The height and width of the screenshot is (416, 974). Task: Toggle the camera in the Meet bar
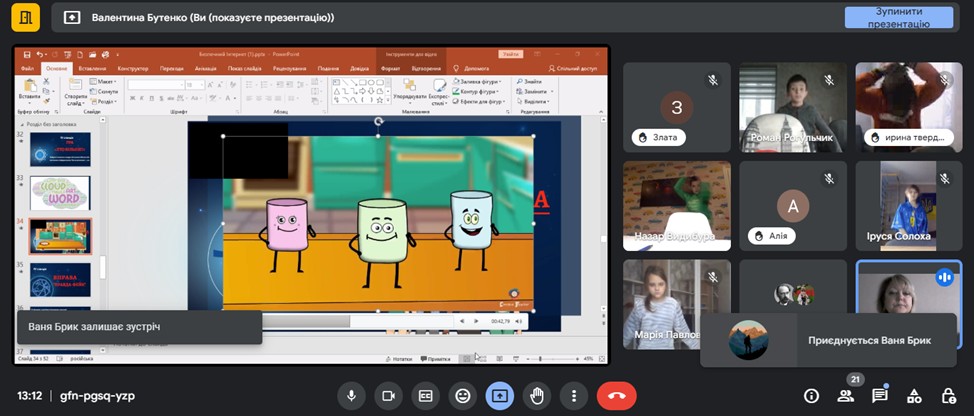tap(388, 396)
